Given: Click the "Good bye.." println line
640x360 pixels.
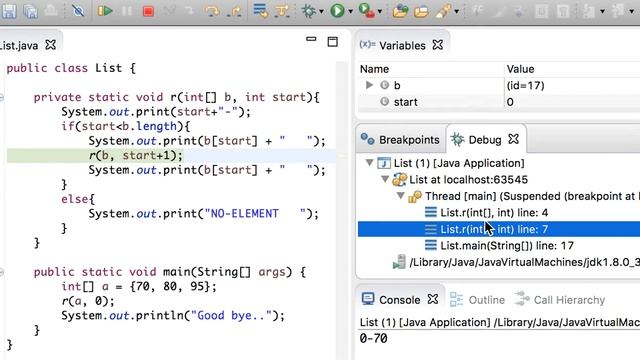Looking at the screenshot, I should tap(173, 316).
